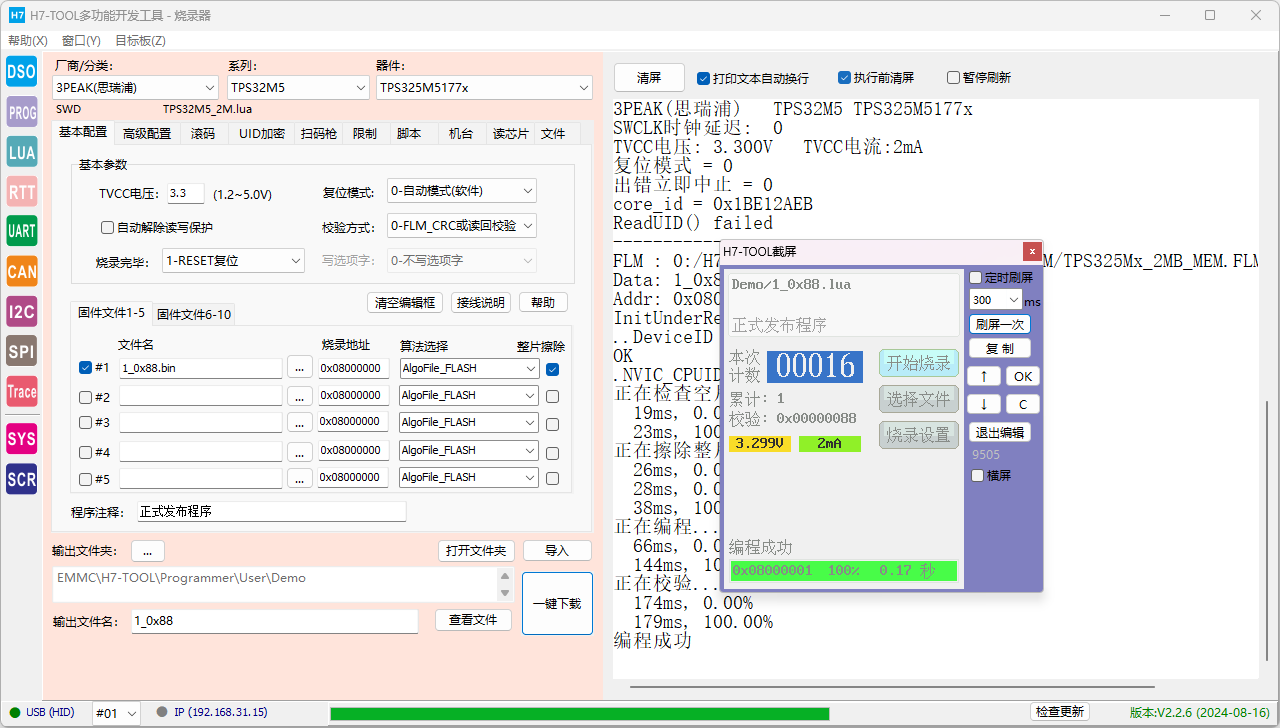The image size is (1280, 728).
Task: Click the 接线说明 button
Action: point(481,302)
